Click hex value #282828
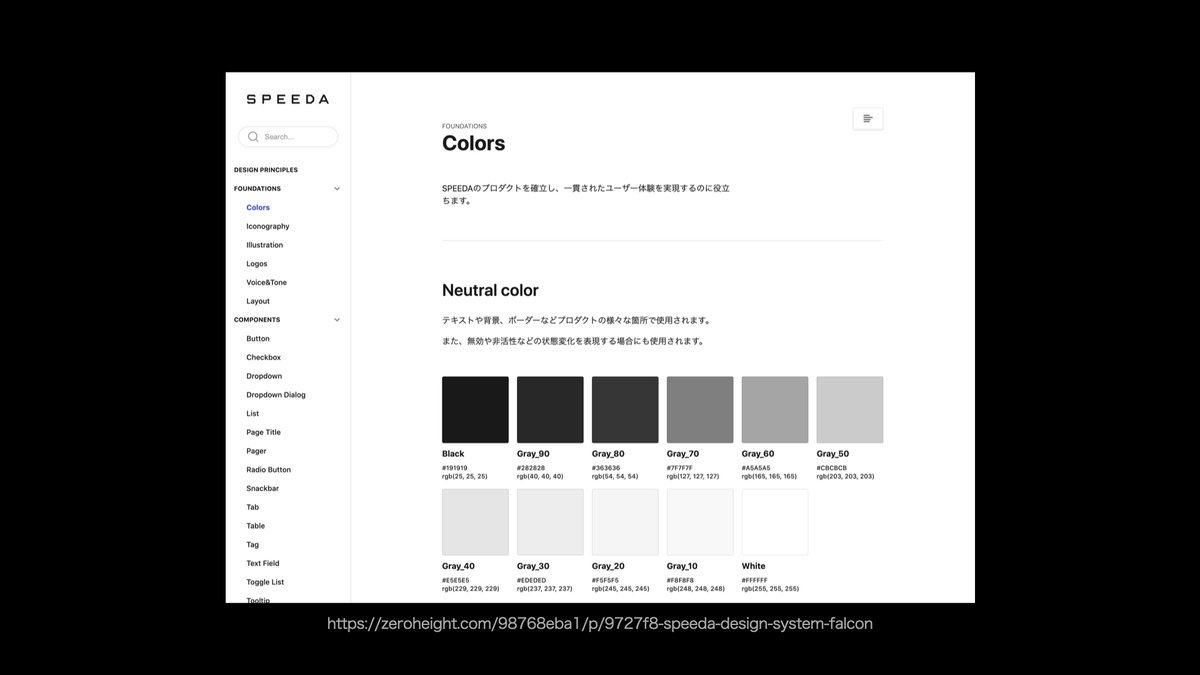Screen dimensions: 1200x675 (x=531, y=468)
